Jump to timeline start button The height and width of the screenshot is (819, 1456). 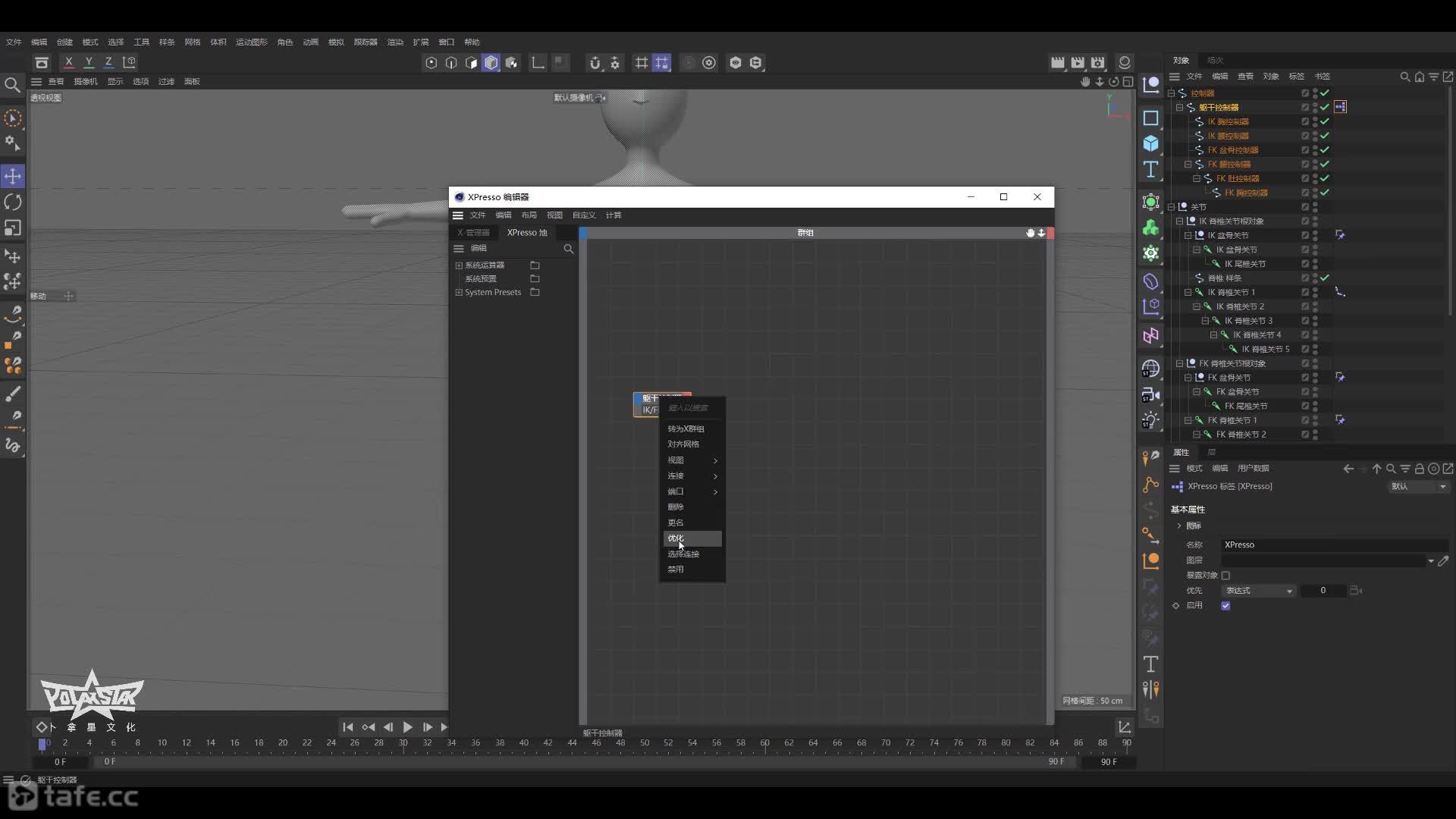[x=347, y=727]
